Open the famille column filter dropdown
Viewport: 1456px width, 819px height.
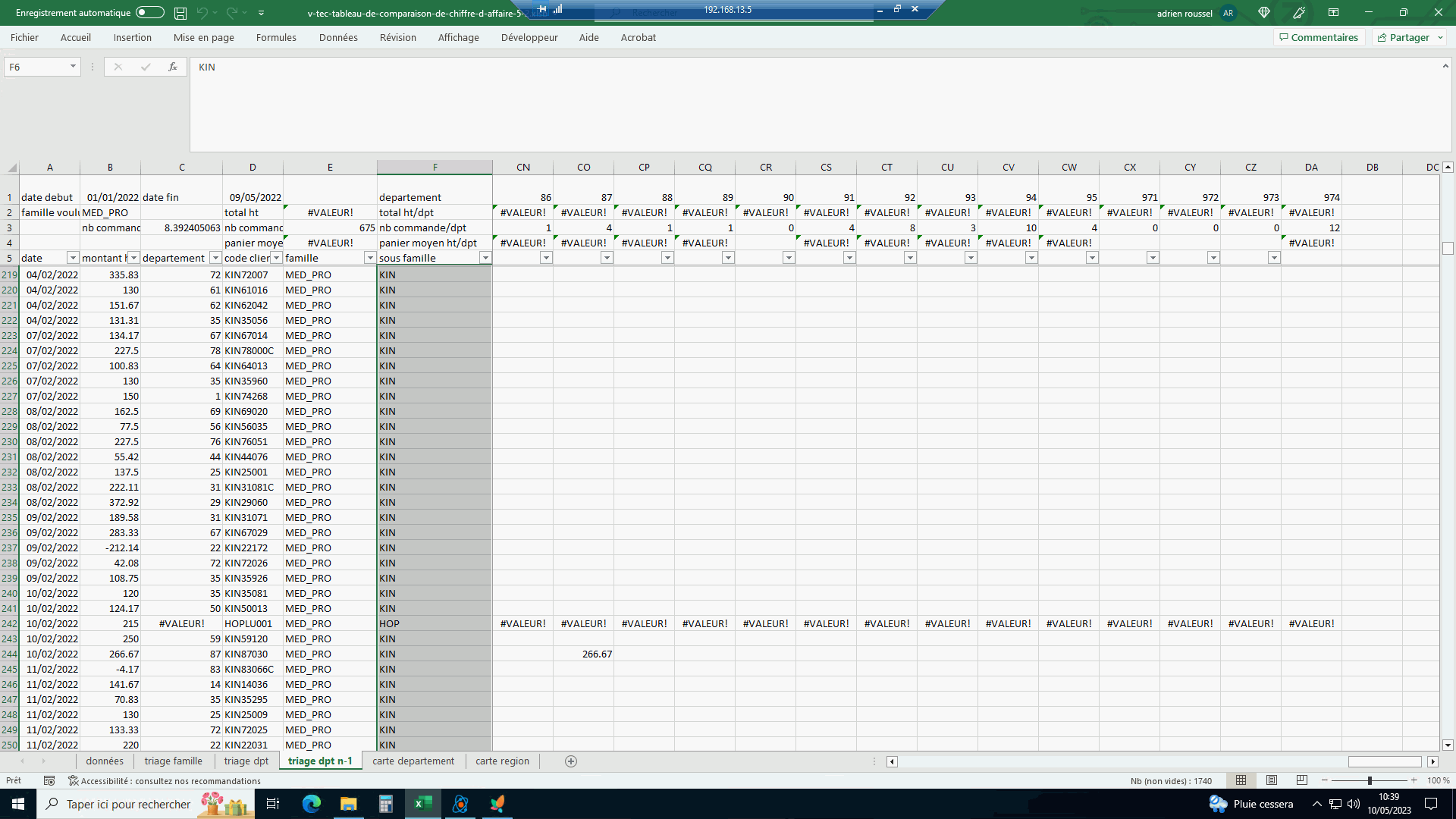(x=370, y=258)
